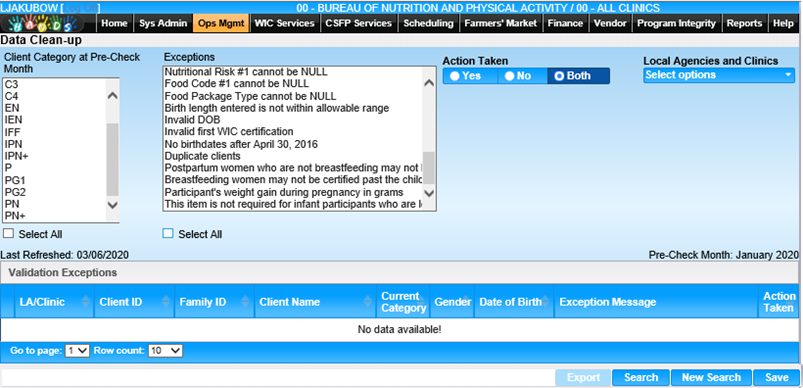Open the Sys Admin menu

click(x=162, y=24)
